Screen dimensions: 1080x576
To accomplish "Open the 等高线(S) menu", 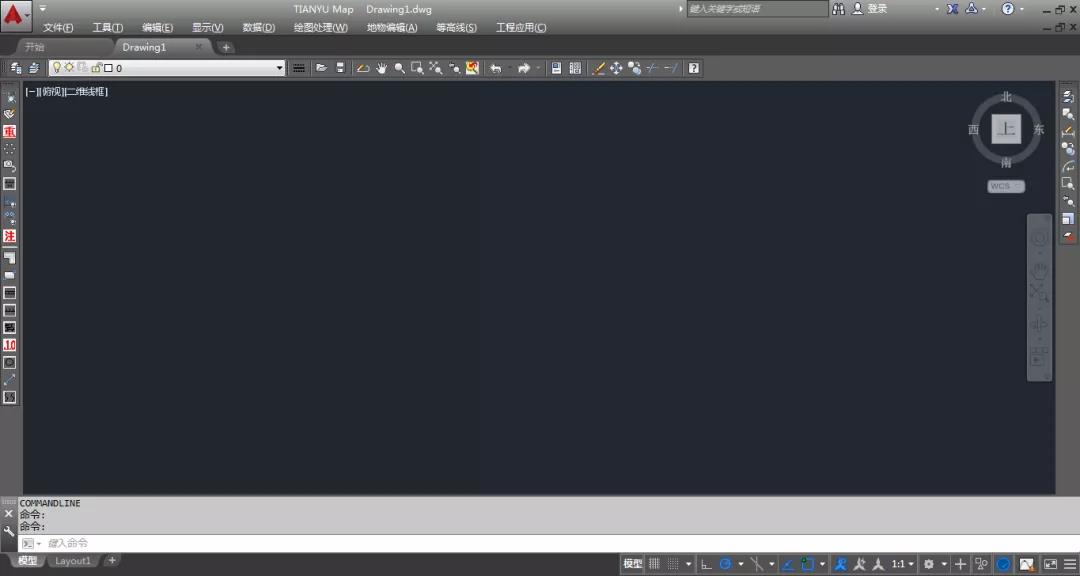I will pos(456,28).
